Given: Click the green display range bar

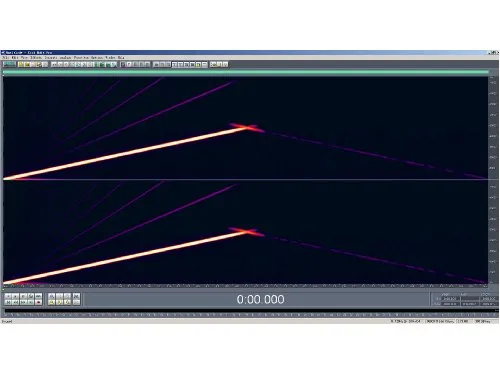Looking at the screenshot, I should (246, 72).
